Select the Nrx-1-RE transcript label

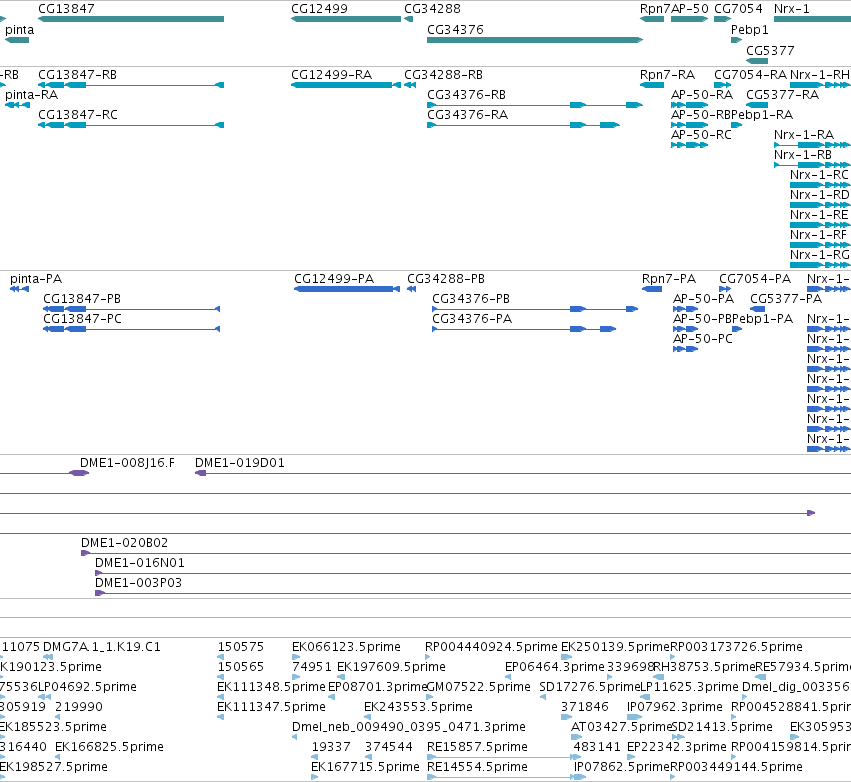(x=819, y=215)
